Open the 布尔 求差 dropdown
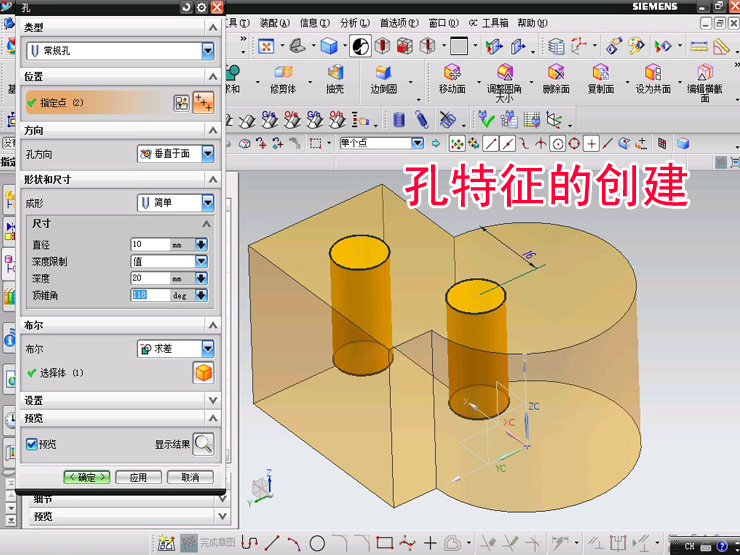 pos(208,349)
